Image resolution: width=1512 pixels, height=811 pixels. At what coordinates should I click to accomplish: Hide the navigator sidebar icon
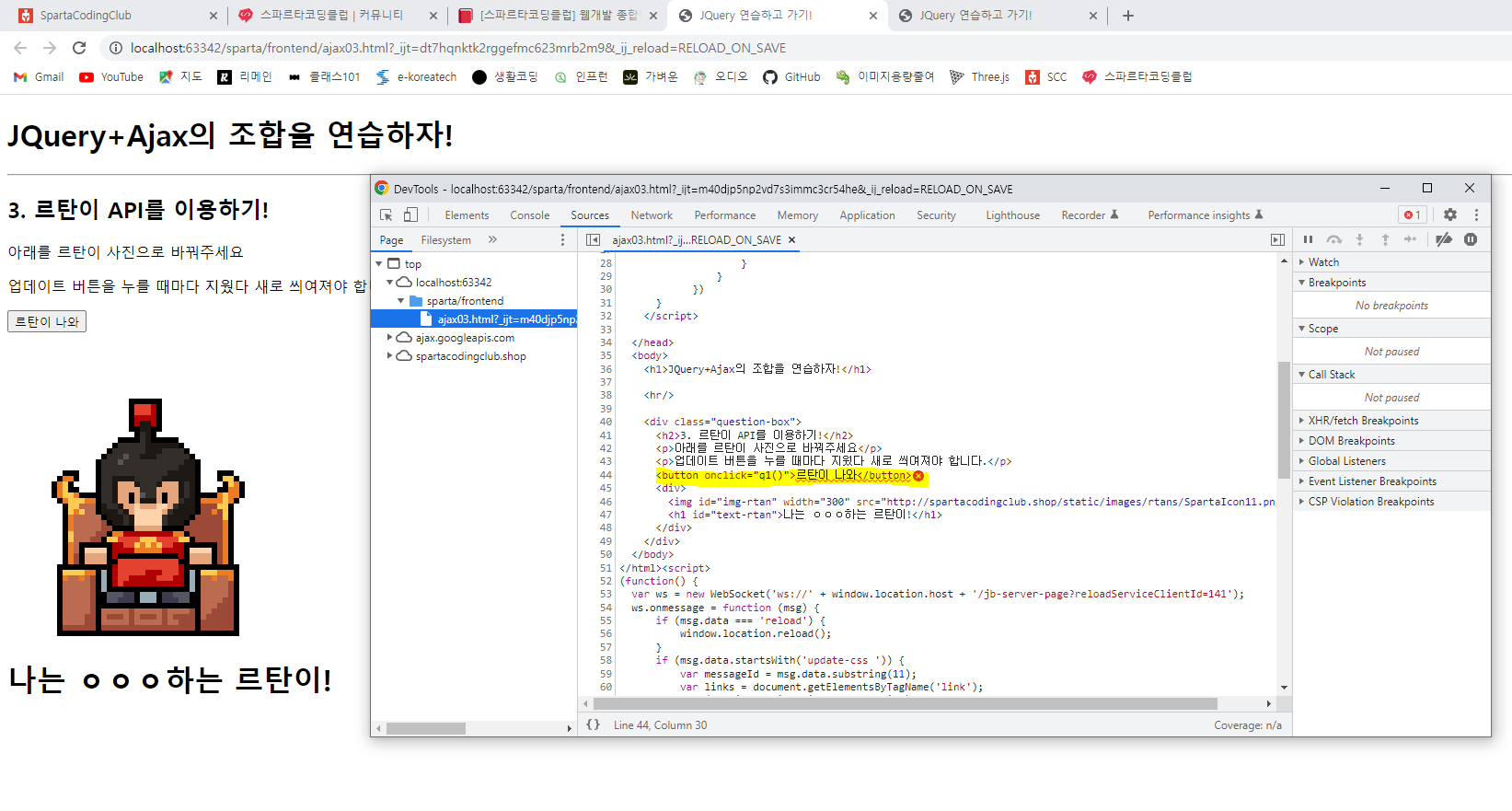[x=593, y=239]
